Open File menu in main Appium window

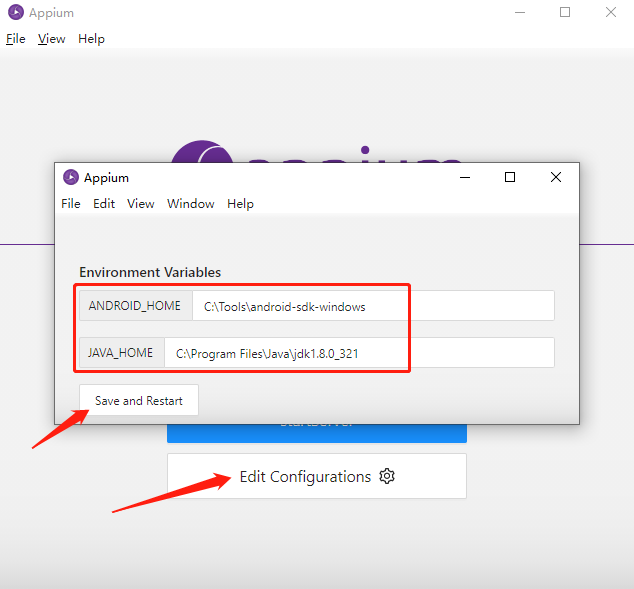[x=16, y=39]
